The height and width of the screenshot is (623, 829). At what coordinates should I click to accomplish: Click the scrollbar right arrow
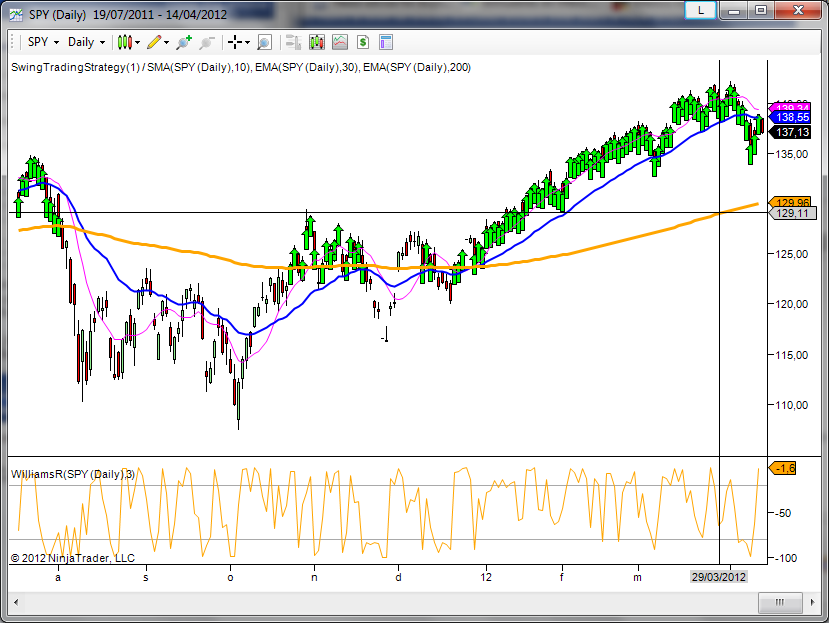tap(813, 602)
